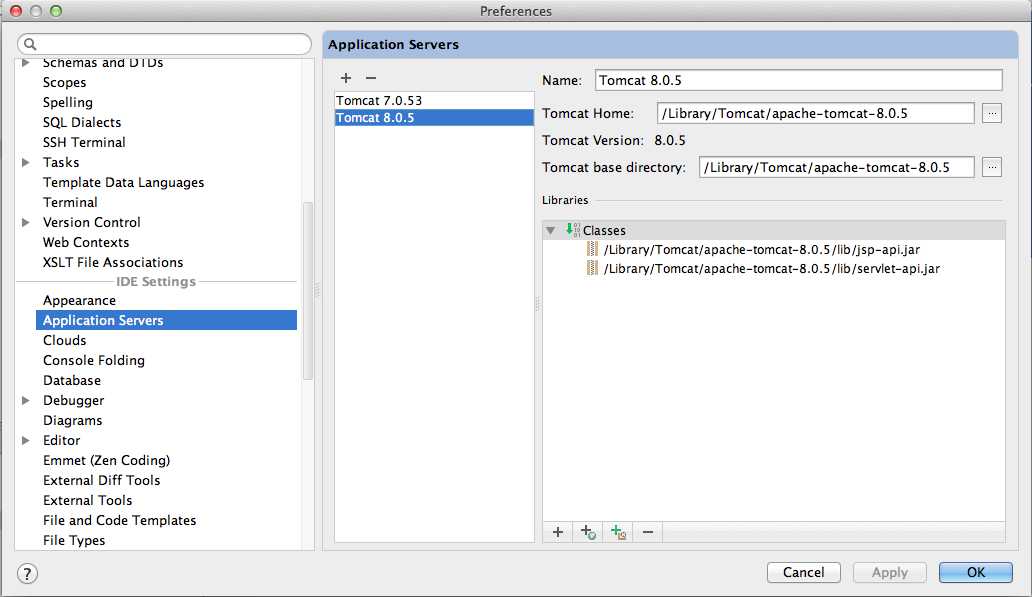Open Web Contexts settings

[86, 242]
